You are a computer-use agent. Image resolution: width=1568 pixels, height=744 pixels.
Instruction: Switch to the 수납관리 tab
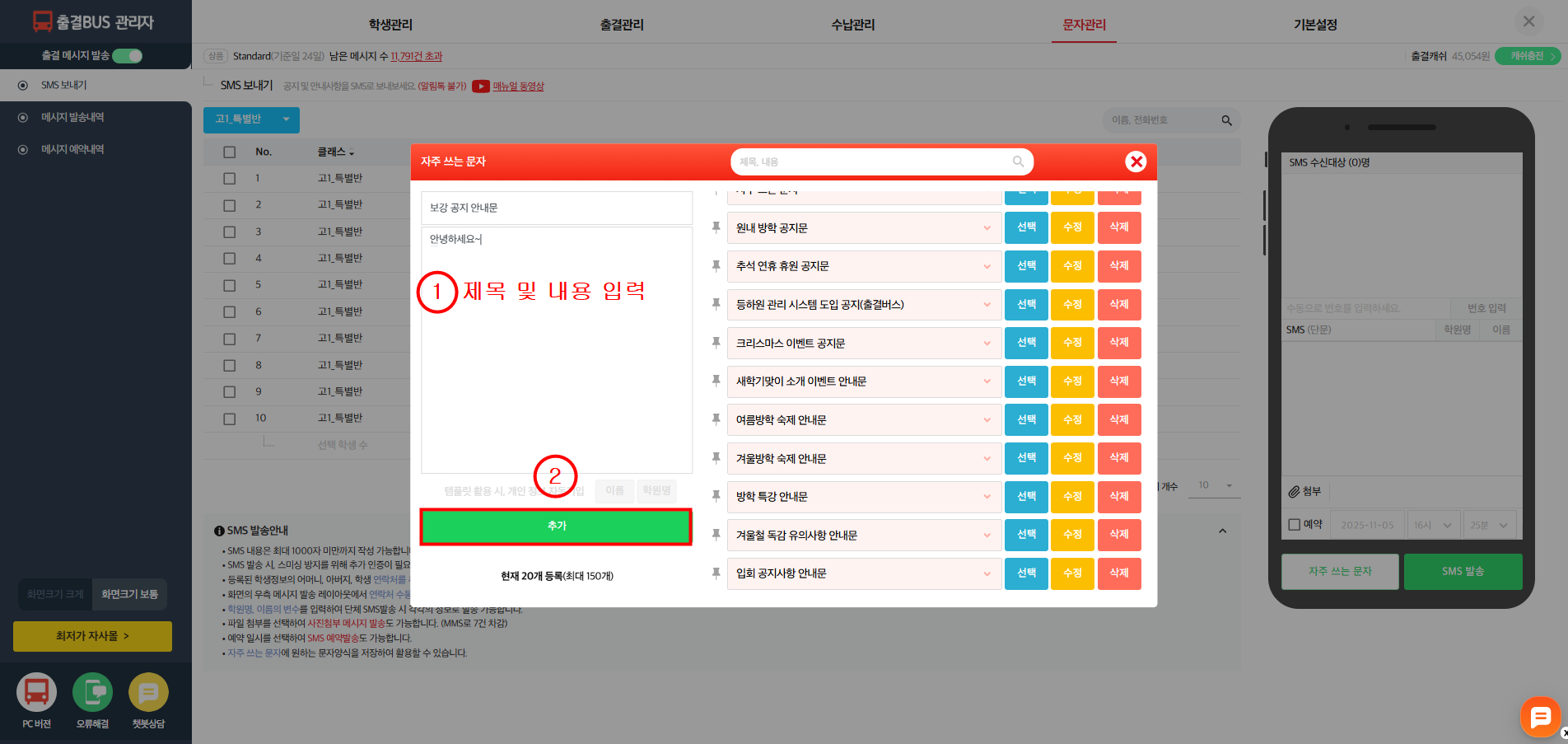click(x=852, y=25)
